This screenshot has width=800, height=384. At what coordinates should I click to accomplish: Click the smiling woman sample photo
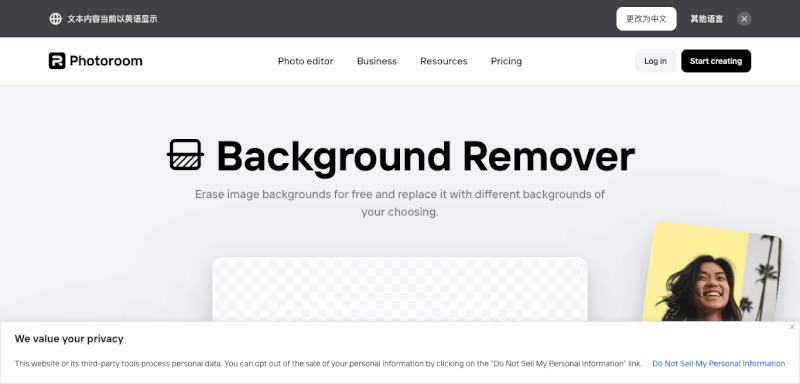tap(712, 273)
